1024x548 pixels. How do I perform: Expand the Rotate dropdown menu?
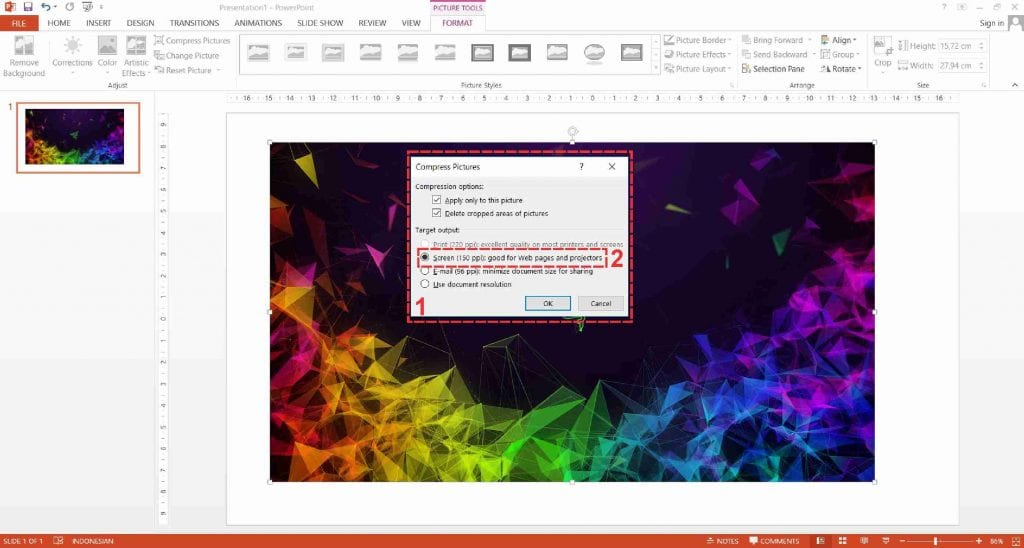click(839, 69)
